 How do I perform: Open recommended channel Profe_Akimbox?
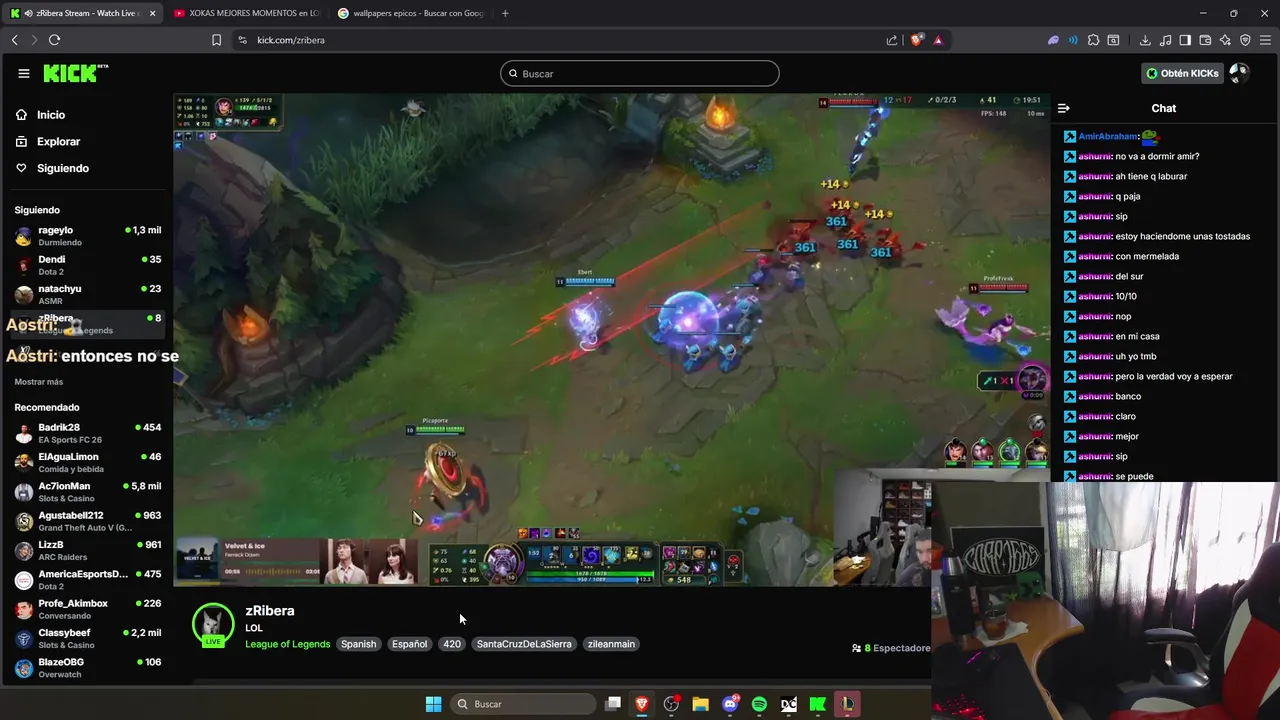(88, 609)
